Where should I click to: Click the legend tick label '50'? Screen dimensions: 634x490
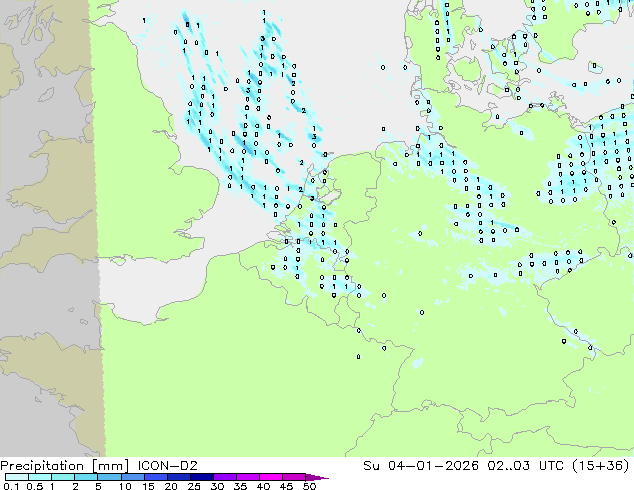click(309, 486)
